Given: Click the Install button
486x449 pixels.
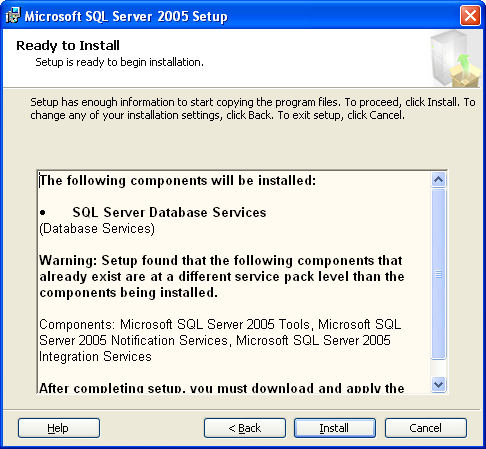Looking at the screenshot, I should pyautogui.click(x=335, y=428).
